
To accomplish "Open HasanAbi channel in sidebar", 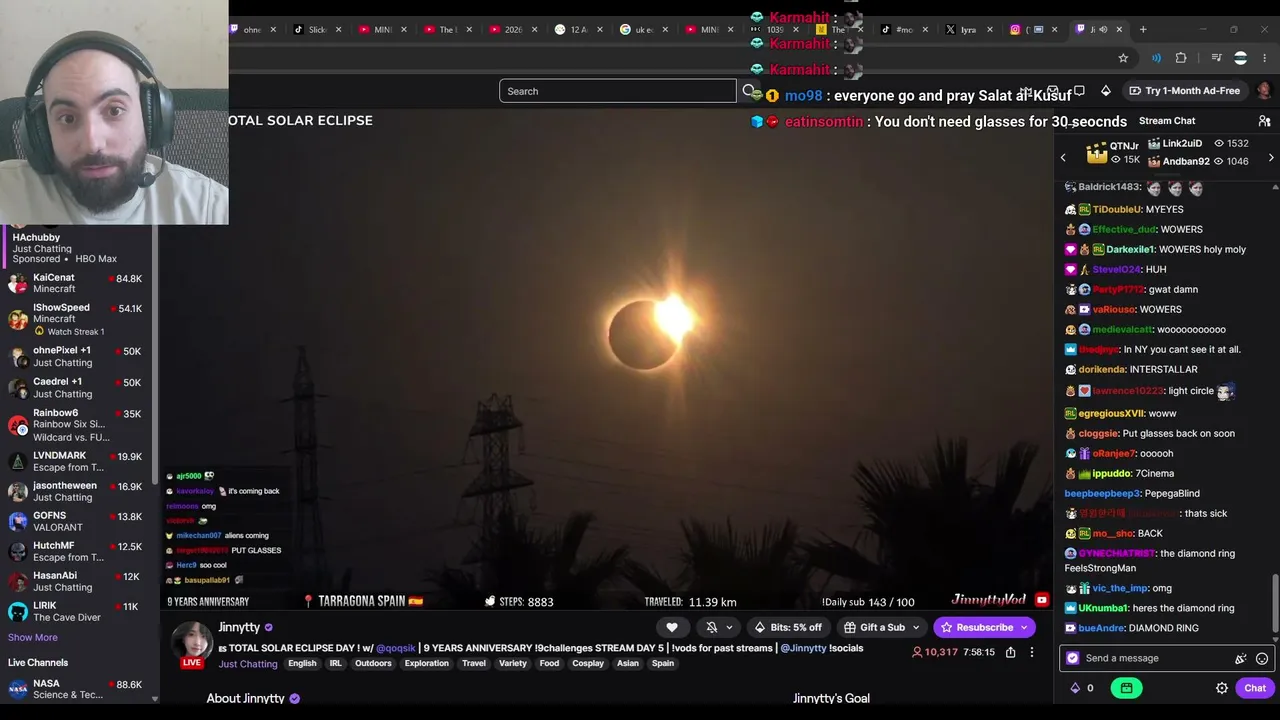I will pyautogui.click(x=78, y=581).
